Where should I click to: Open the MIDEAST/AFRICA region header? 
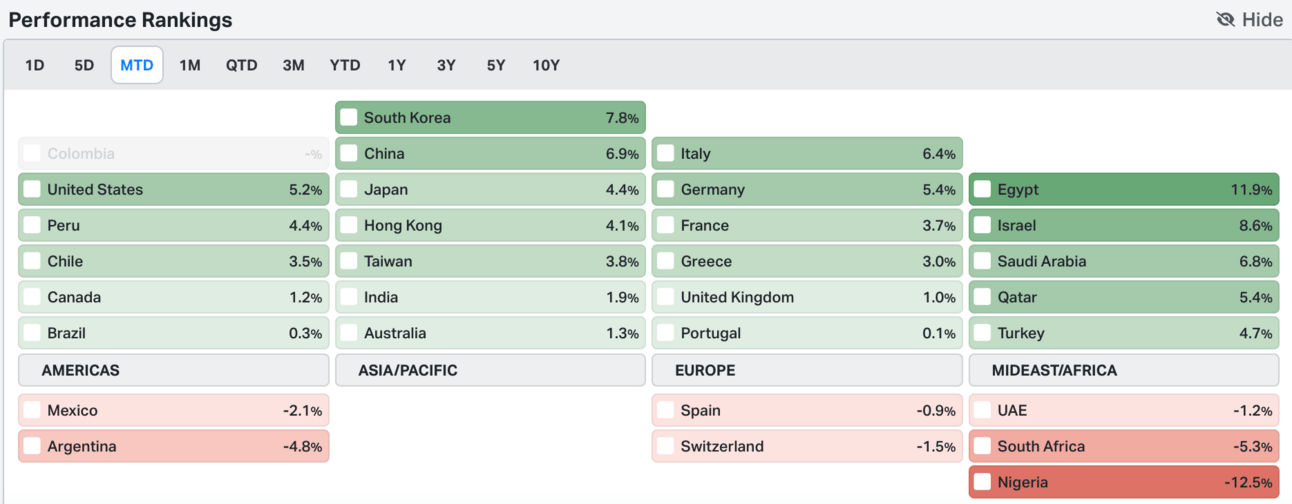pyautogui.click(x=1123, y=370)
